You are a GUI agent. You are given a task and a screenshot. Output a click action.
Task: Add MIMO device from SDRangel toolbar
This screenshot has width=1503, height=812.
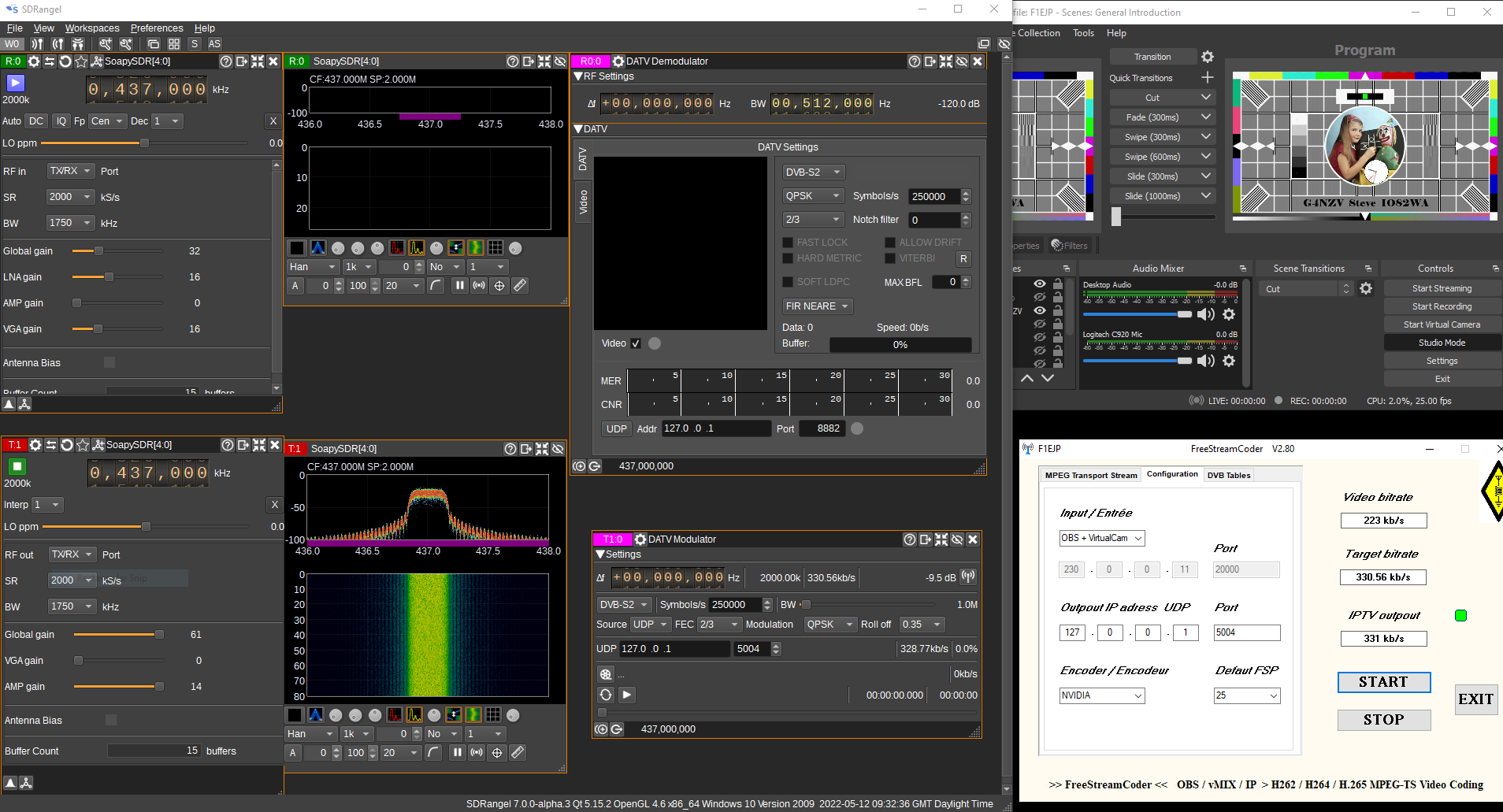(78, 44)
